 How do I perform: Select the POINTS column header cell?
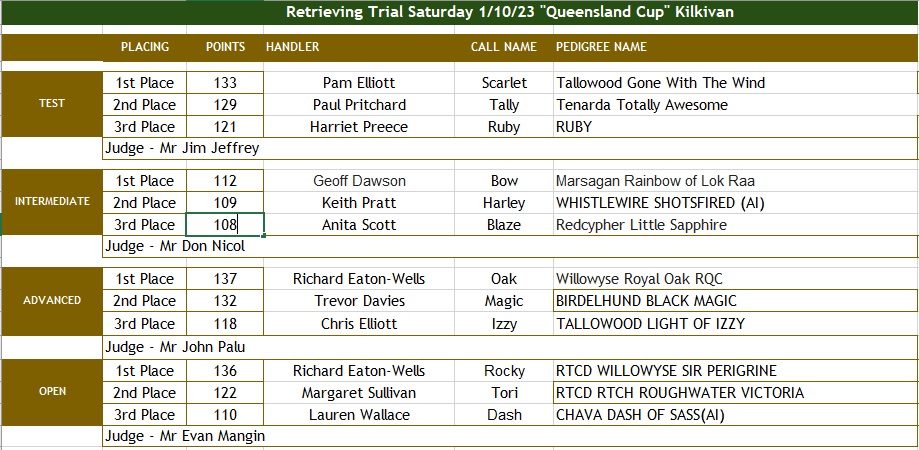tap(225, 47)
